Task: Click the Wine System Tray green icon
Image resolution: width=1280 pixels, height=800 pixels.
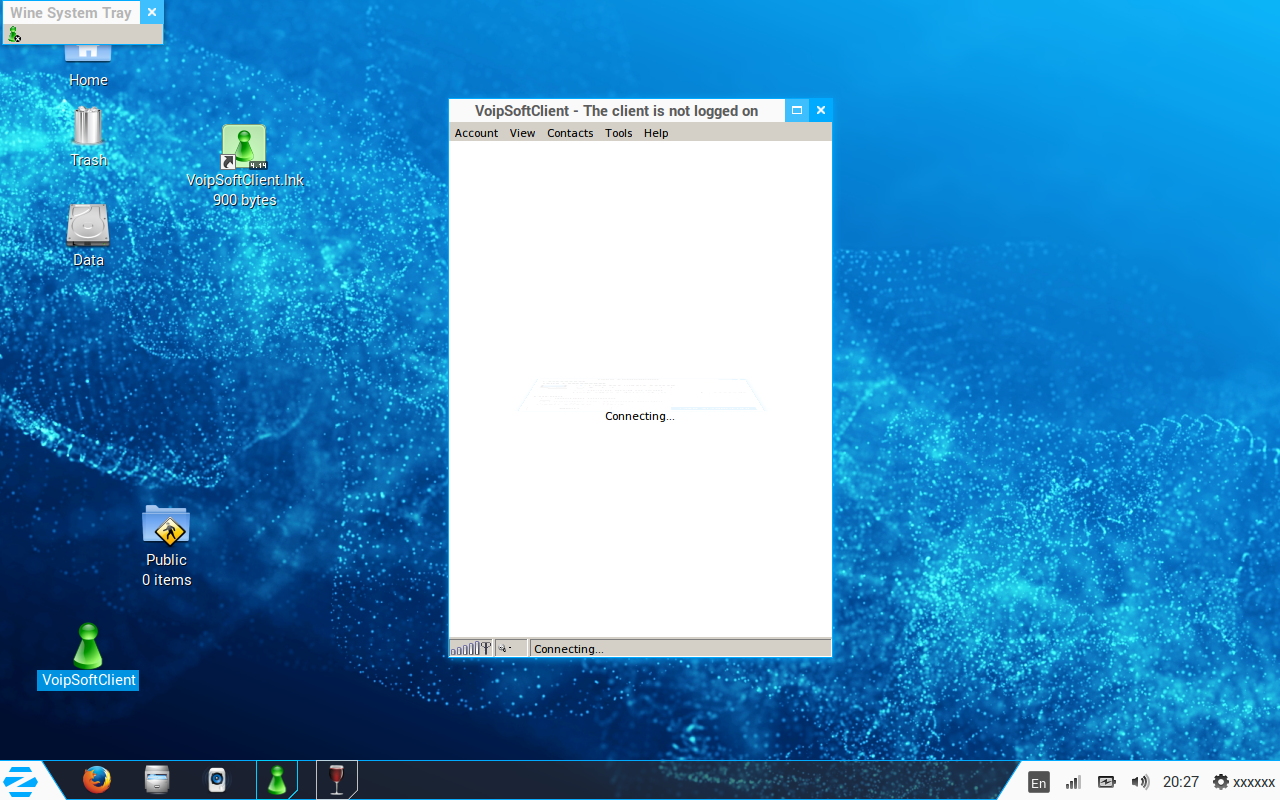Action: [x=14, y=34]
